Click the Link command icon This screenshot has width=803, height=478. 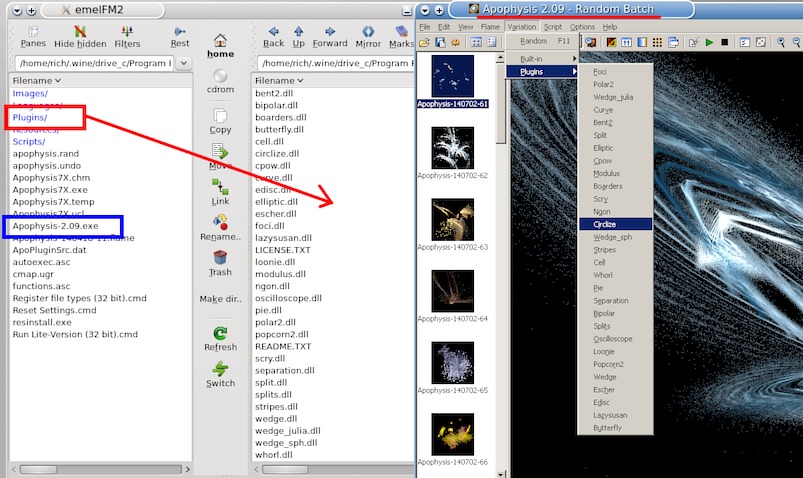pos(220,186)
